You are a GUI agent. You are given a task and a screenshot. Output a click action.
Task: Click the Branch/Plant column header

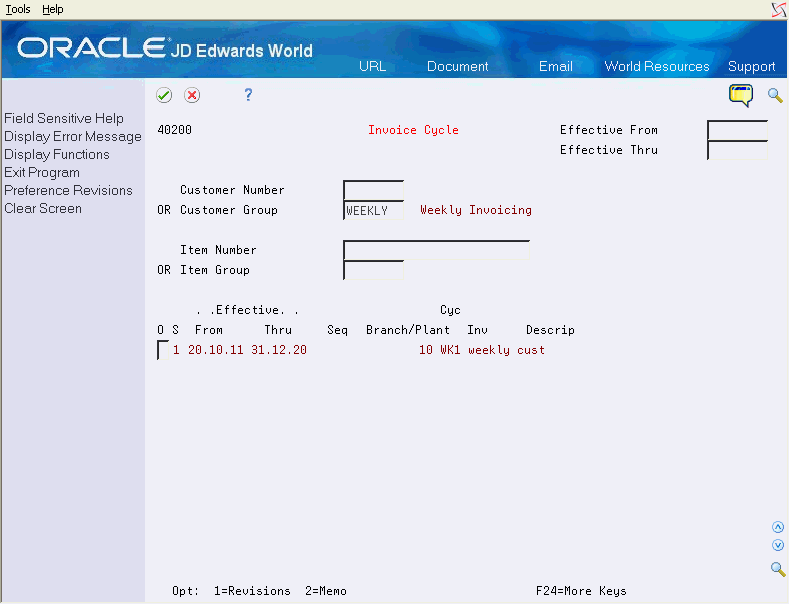coord(408,330)
